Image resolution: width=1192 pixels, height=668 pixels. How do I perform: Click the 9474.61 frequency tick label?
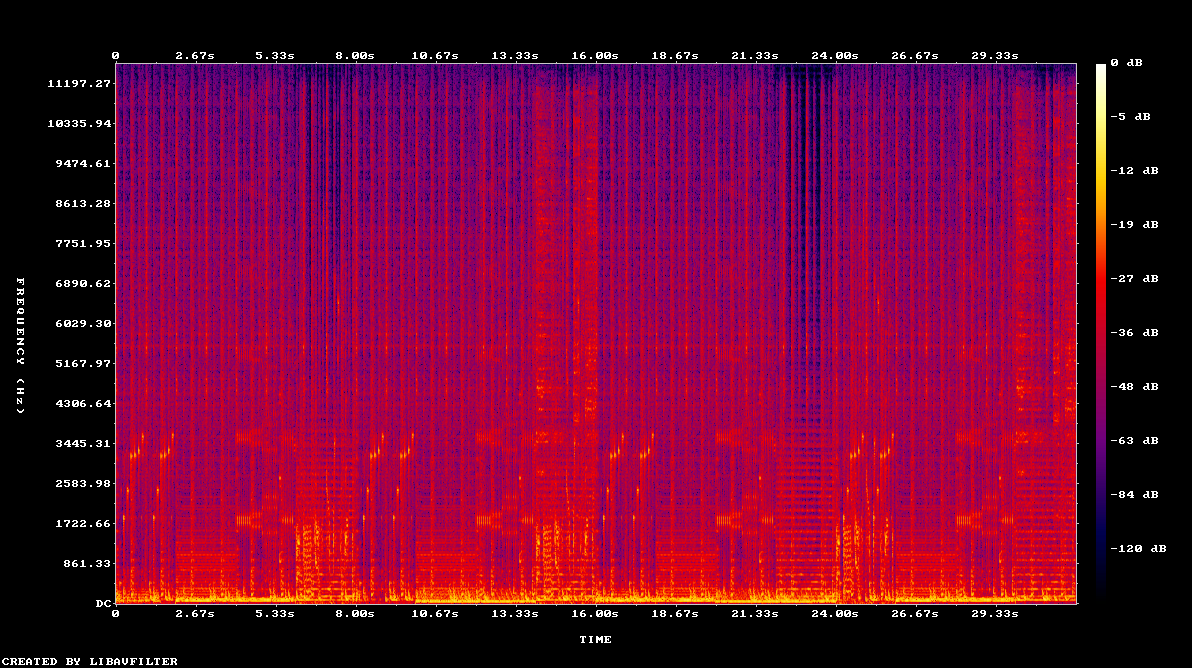(83, 163)
